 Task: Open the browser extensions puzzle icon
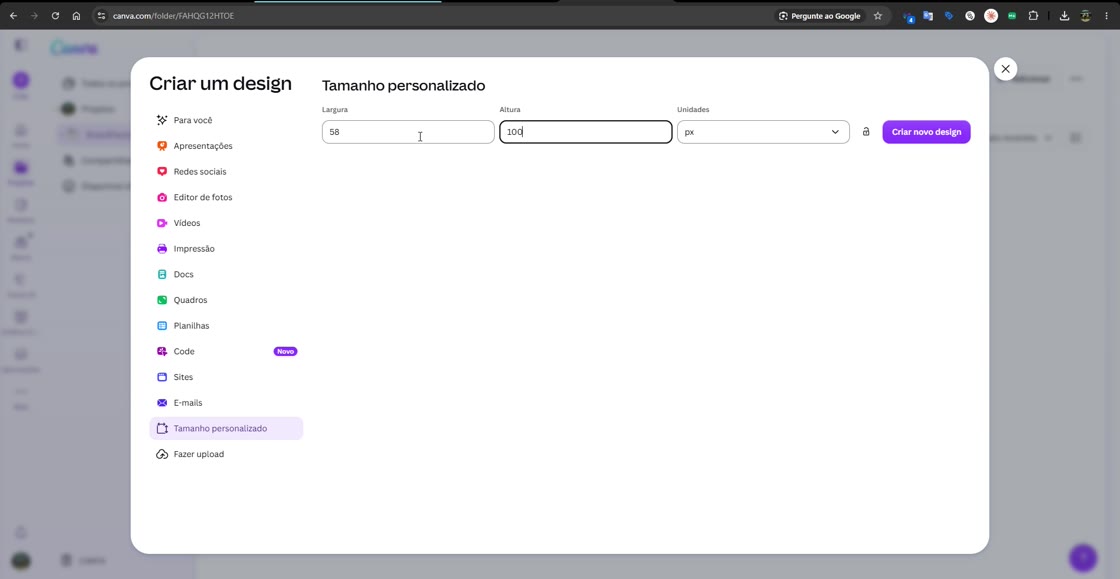1033,16
